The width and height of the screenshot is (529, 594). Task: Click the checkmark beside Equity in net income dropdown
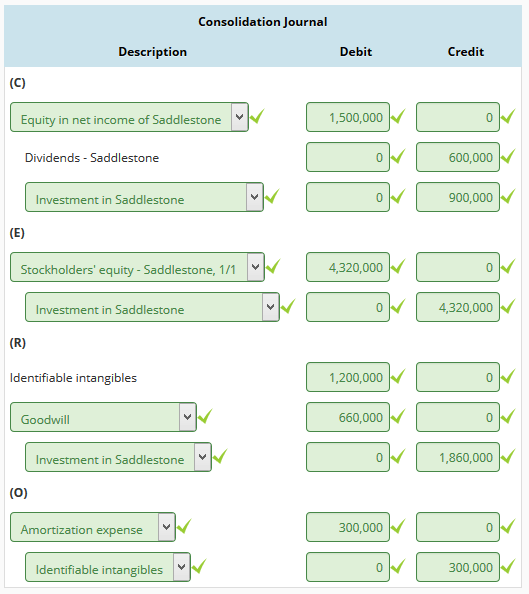pos(257,116)
